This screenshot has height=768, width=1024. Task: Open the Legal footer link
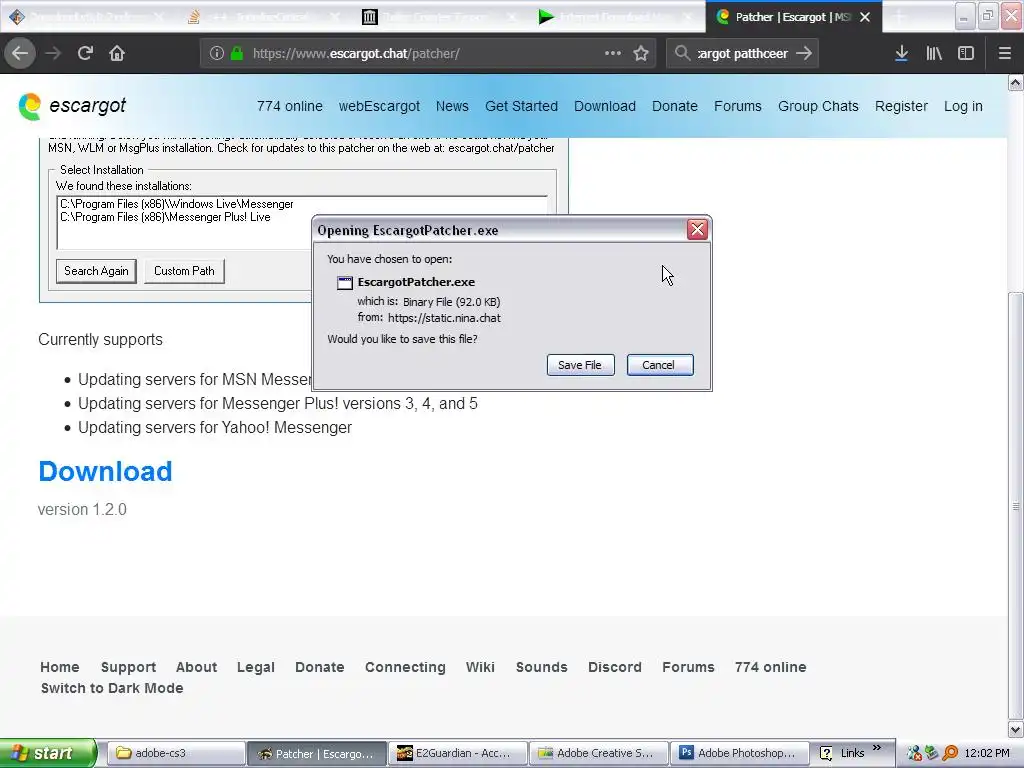[x=255, y=667]
